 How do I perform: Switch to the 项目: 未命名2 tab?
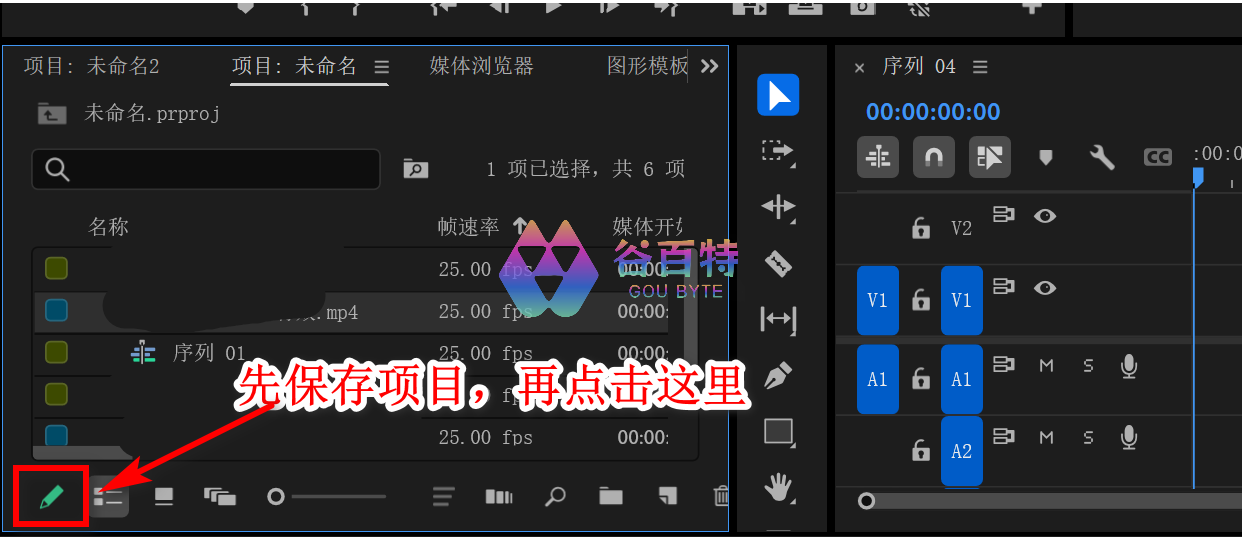[91, 66]
